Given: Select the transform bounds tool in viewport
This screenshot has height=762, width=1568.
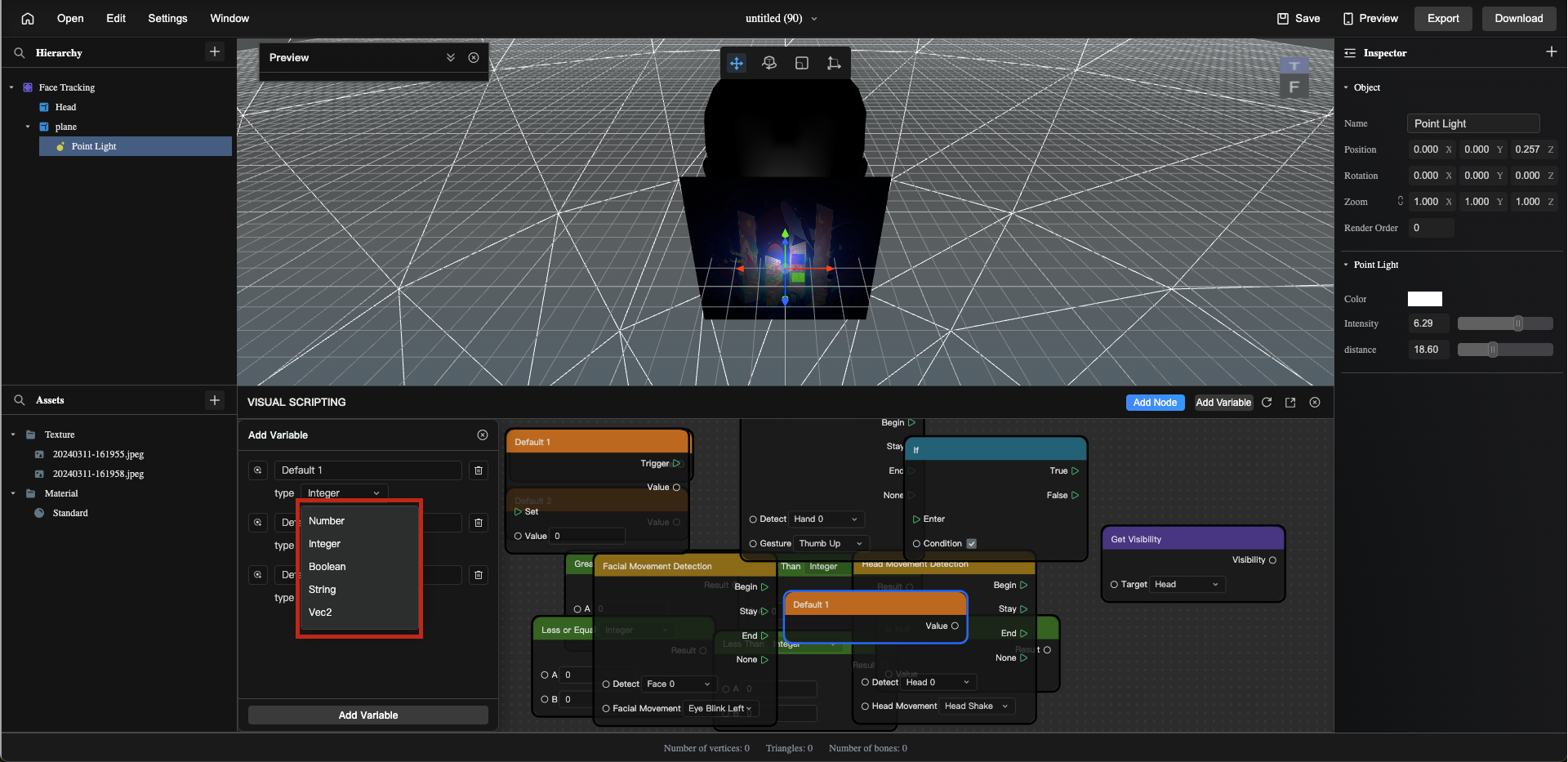Looking at the screenshot, I should 834,63.
